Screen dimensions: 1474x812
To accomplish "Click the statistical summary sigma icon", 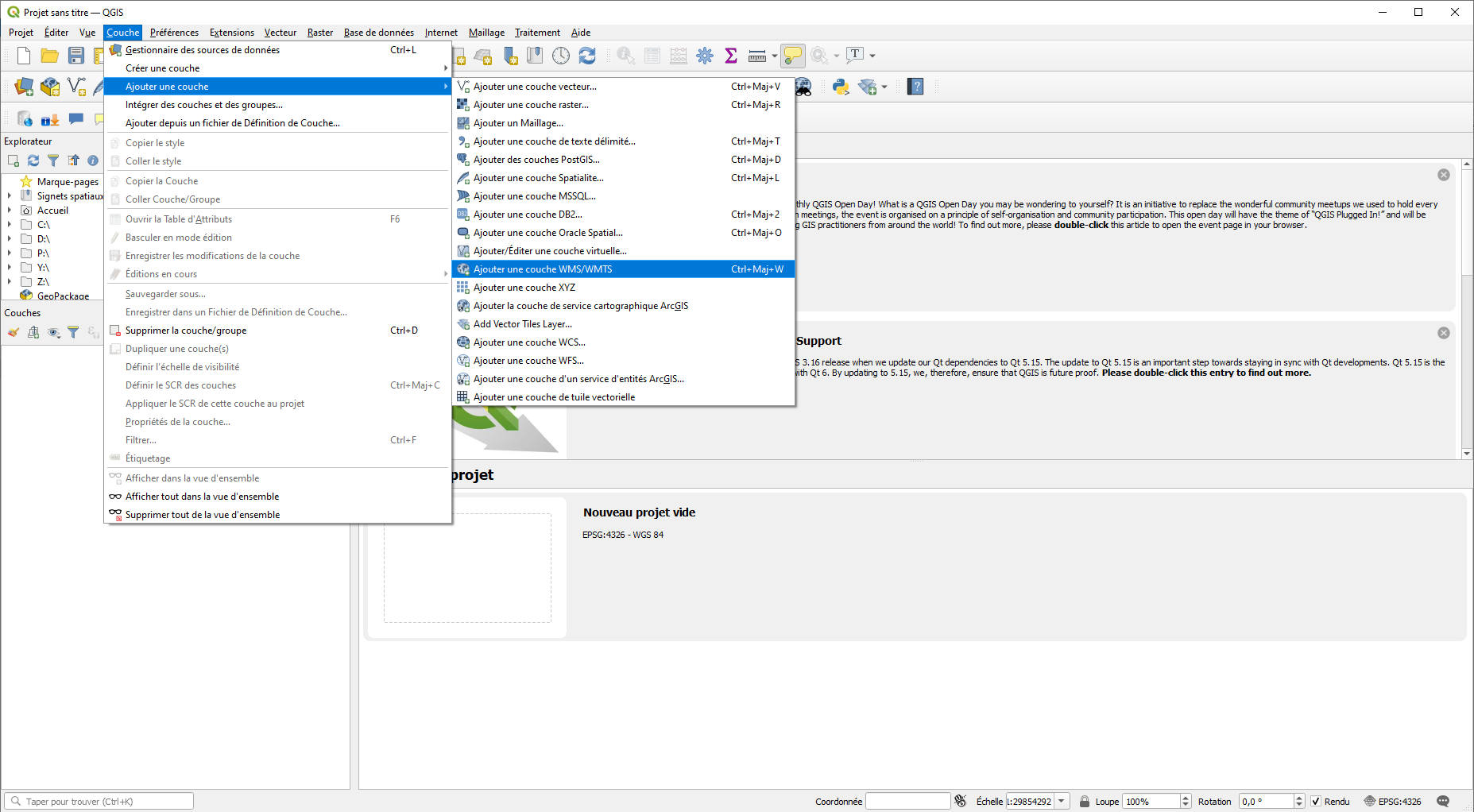I will coord(731,56).
